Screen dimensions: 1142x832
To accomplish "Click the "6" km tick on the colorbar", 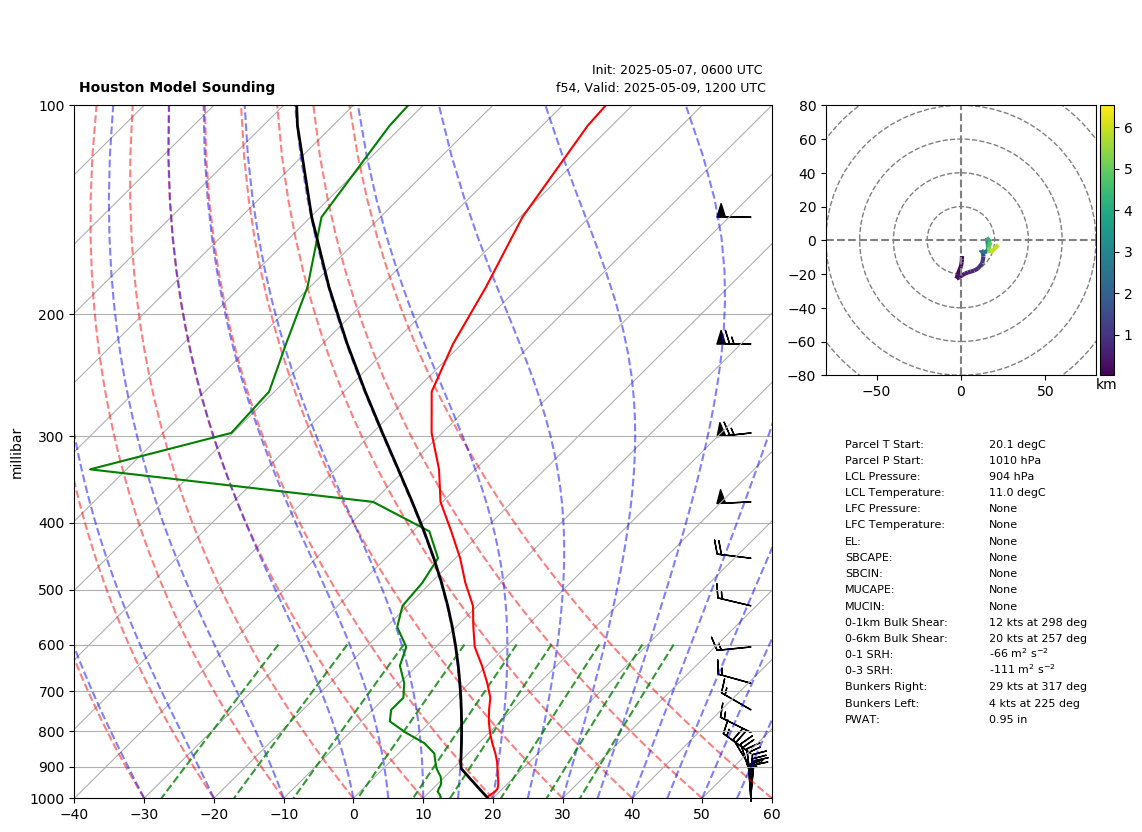I will pos(1128,128).
